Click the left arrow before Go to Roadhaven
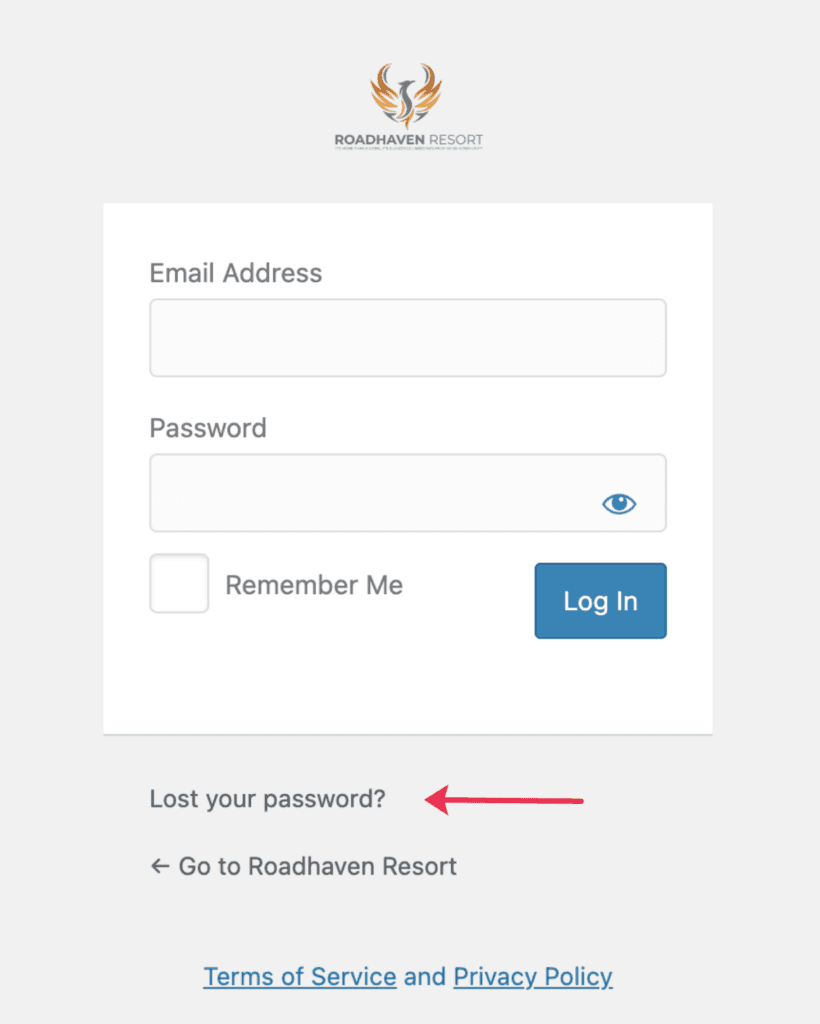This screenshot has height=1024, width=820. point(160,866)
